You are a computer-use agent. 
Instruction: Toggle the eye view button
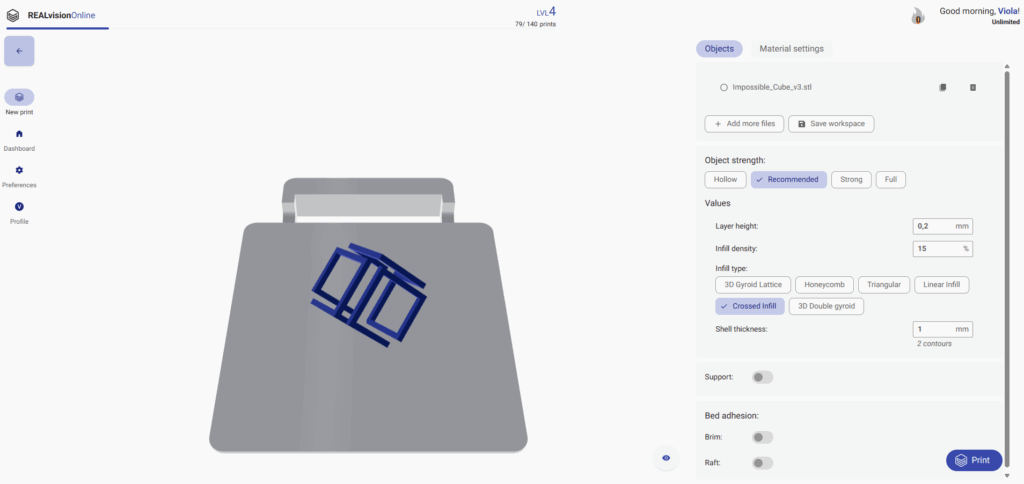[x=666, y=458]
